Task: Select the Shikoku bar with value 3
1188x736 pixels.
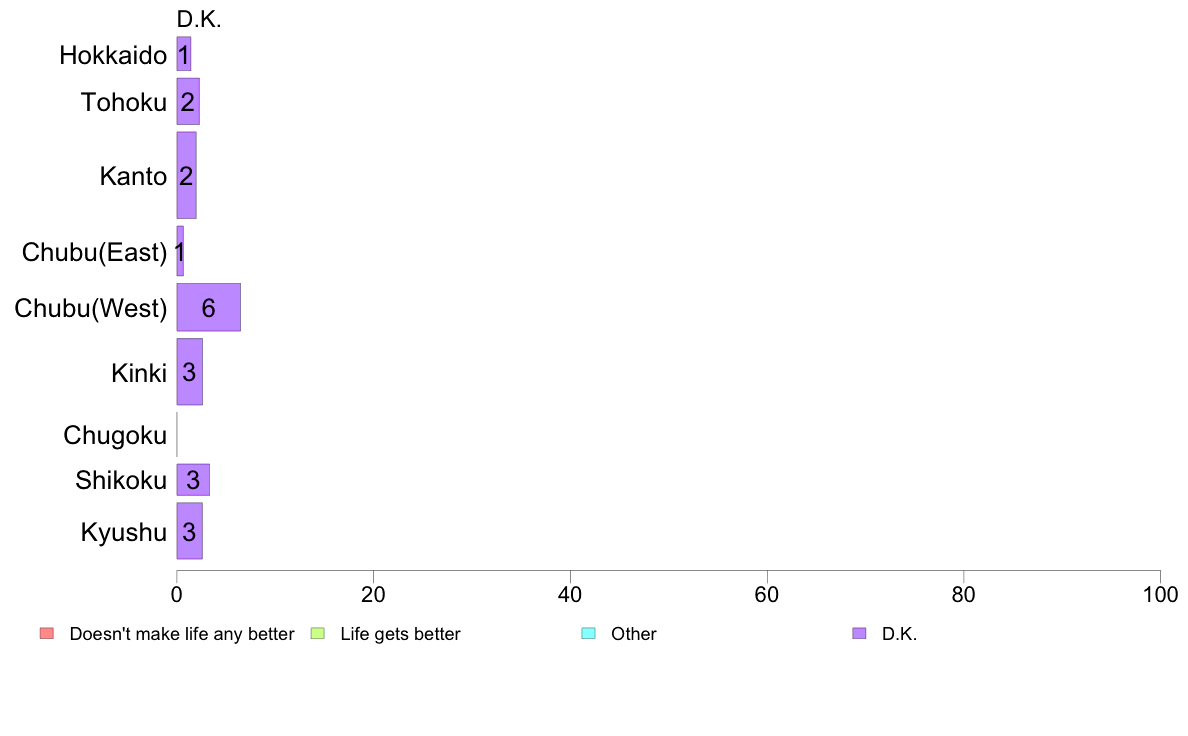Action: point(192,480)
